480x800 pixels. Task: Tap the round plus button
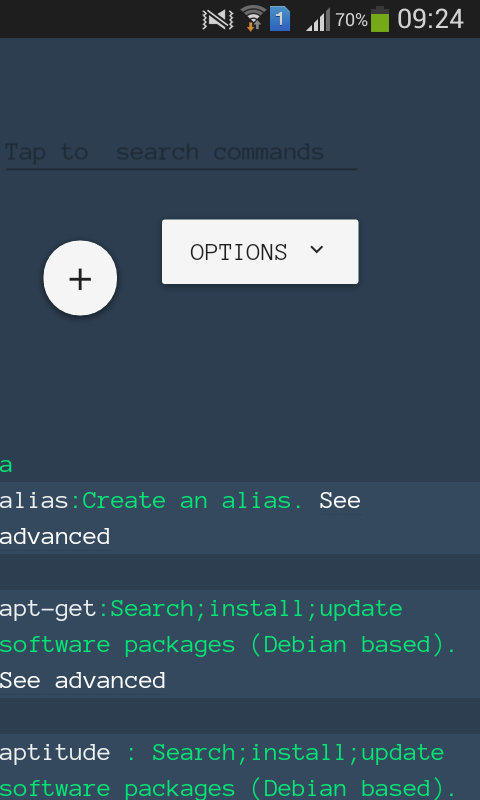coord(80,278)
